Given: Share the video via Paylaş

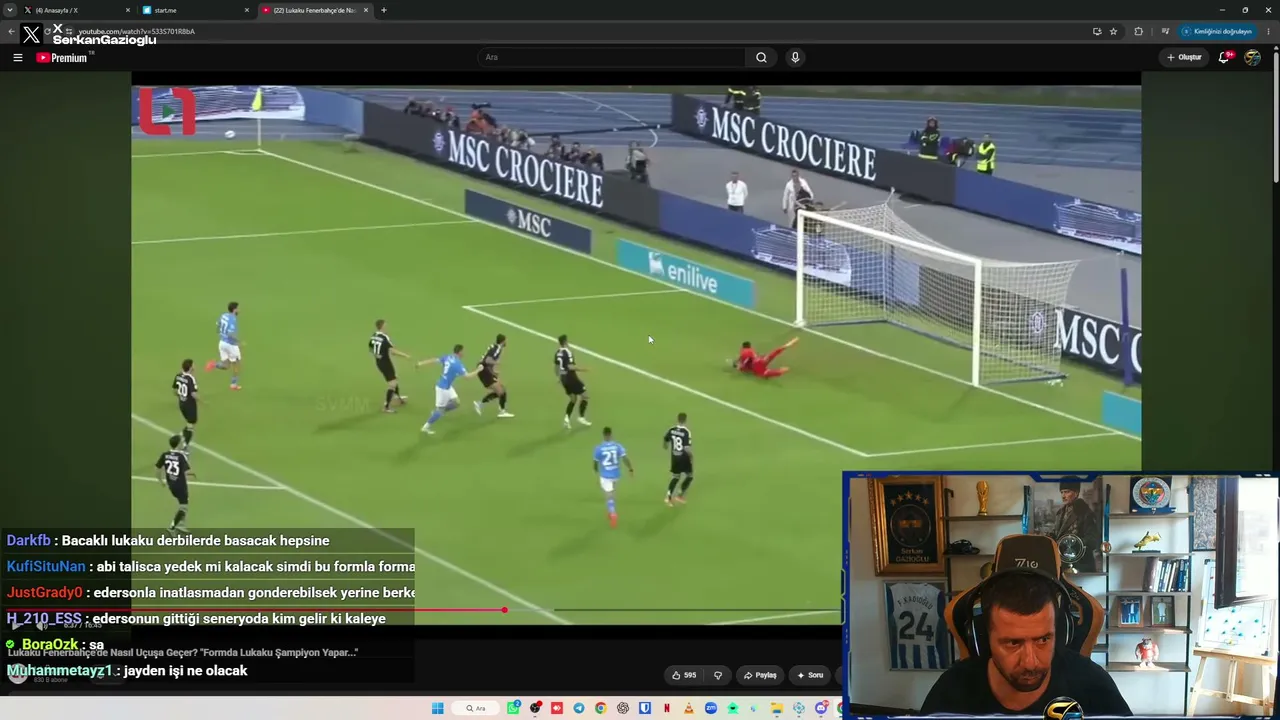Looking at the screenshot, I should coord(760,675).
